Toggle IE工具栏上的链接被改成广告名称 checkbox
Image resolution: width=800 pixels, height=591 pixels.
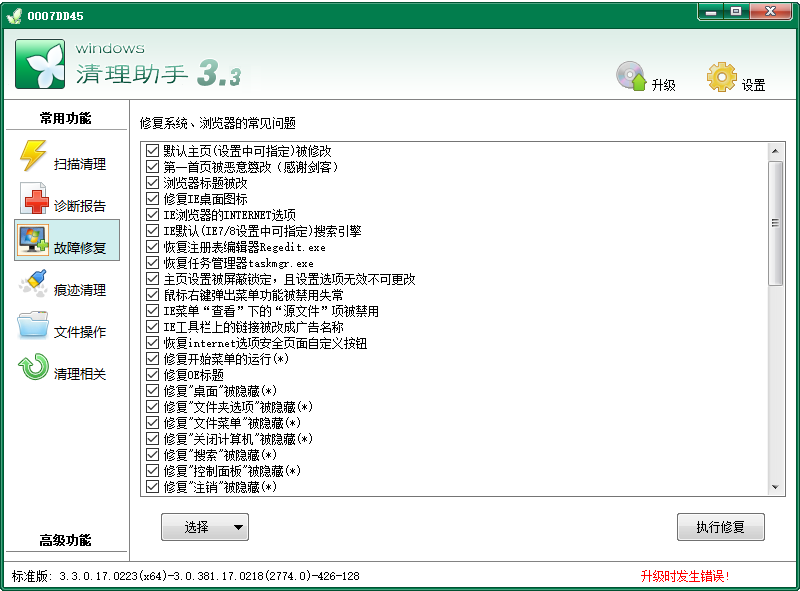click(x=152, y=327)
